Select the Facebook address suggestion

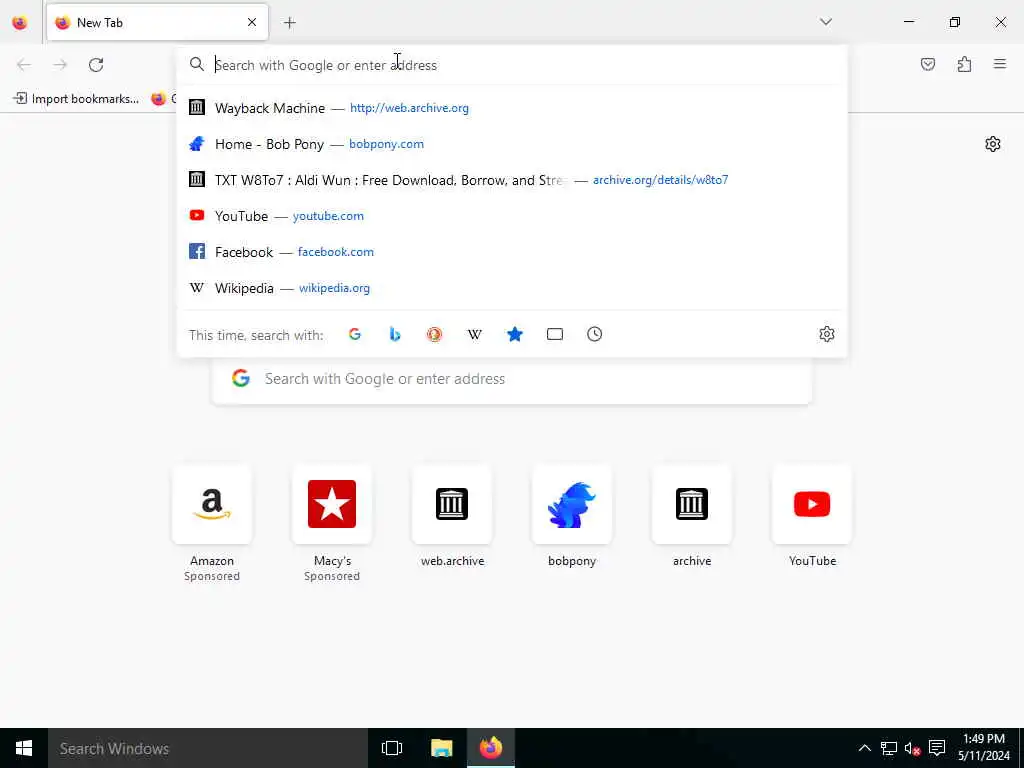click(x=512, y=251)
